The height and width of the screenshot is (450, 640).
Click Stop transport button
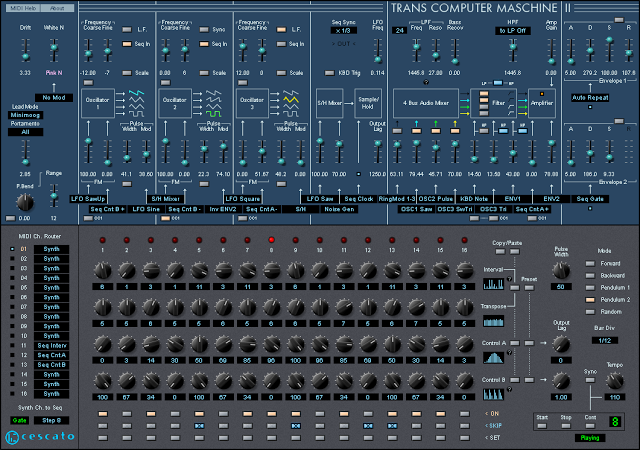point(566,426)
